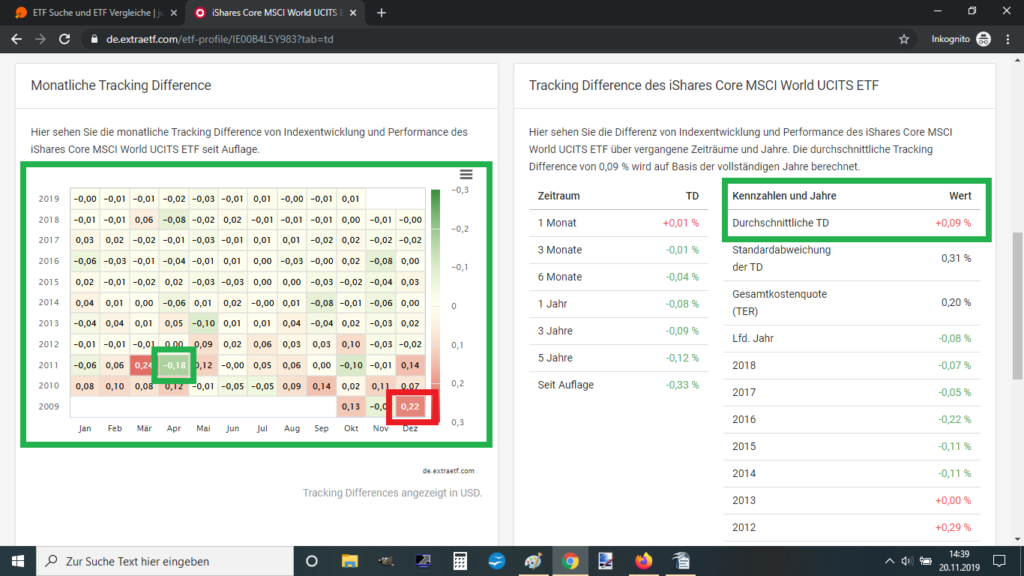This screenshot has width=1024, height=576.
Task: Show hidden system tray icons
Action: click(889, 561)
